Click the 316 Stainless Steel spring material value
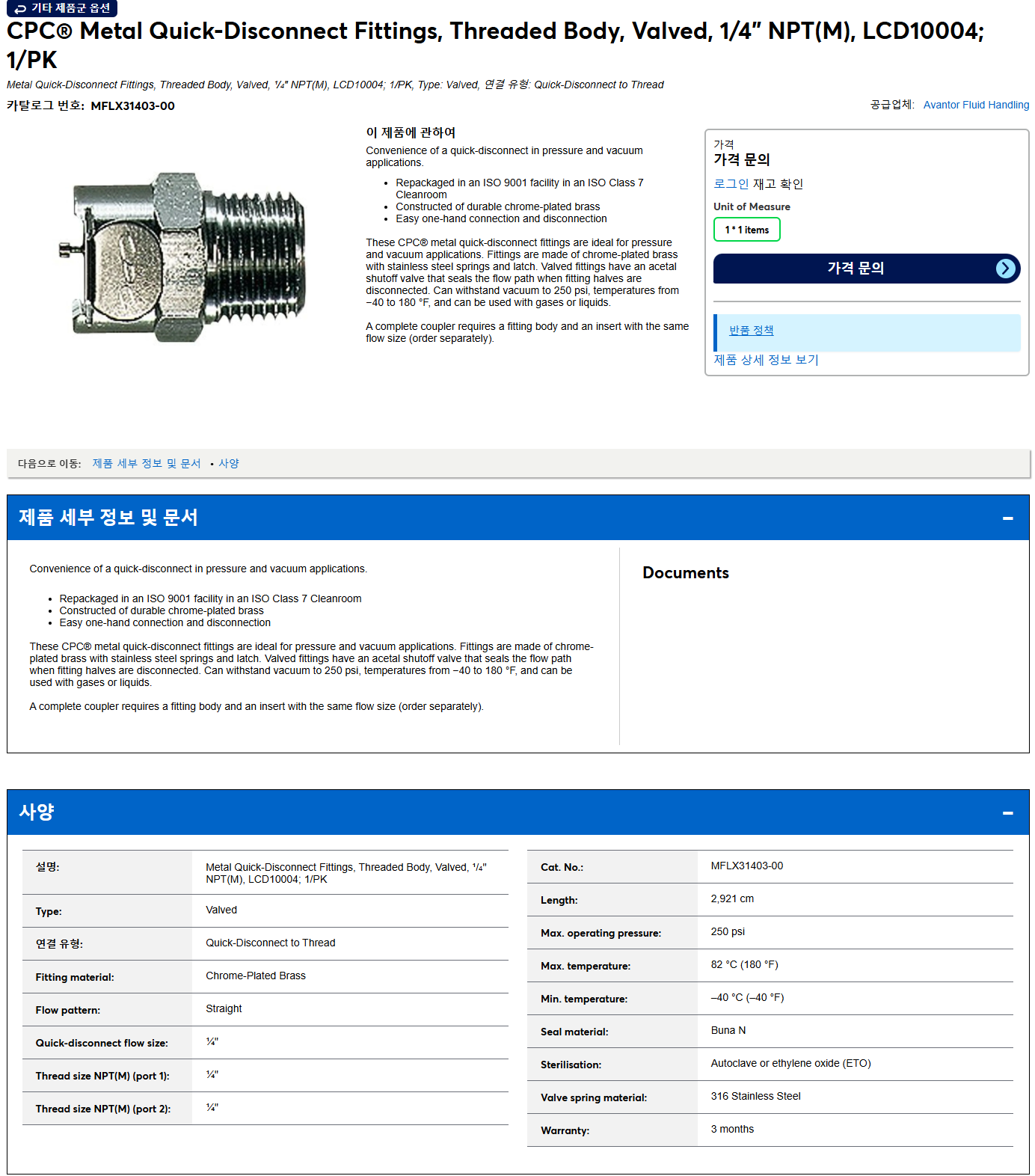This screenshot has width=1035, height=1176. [755, 1096]
